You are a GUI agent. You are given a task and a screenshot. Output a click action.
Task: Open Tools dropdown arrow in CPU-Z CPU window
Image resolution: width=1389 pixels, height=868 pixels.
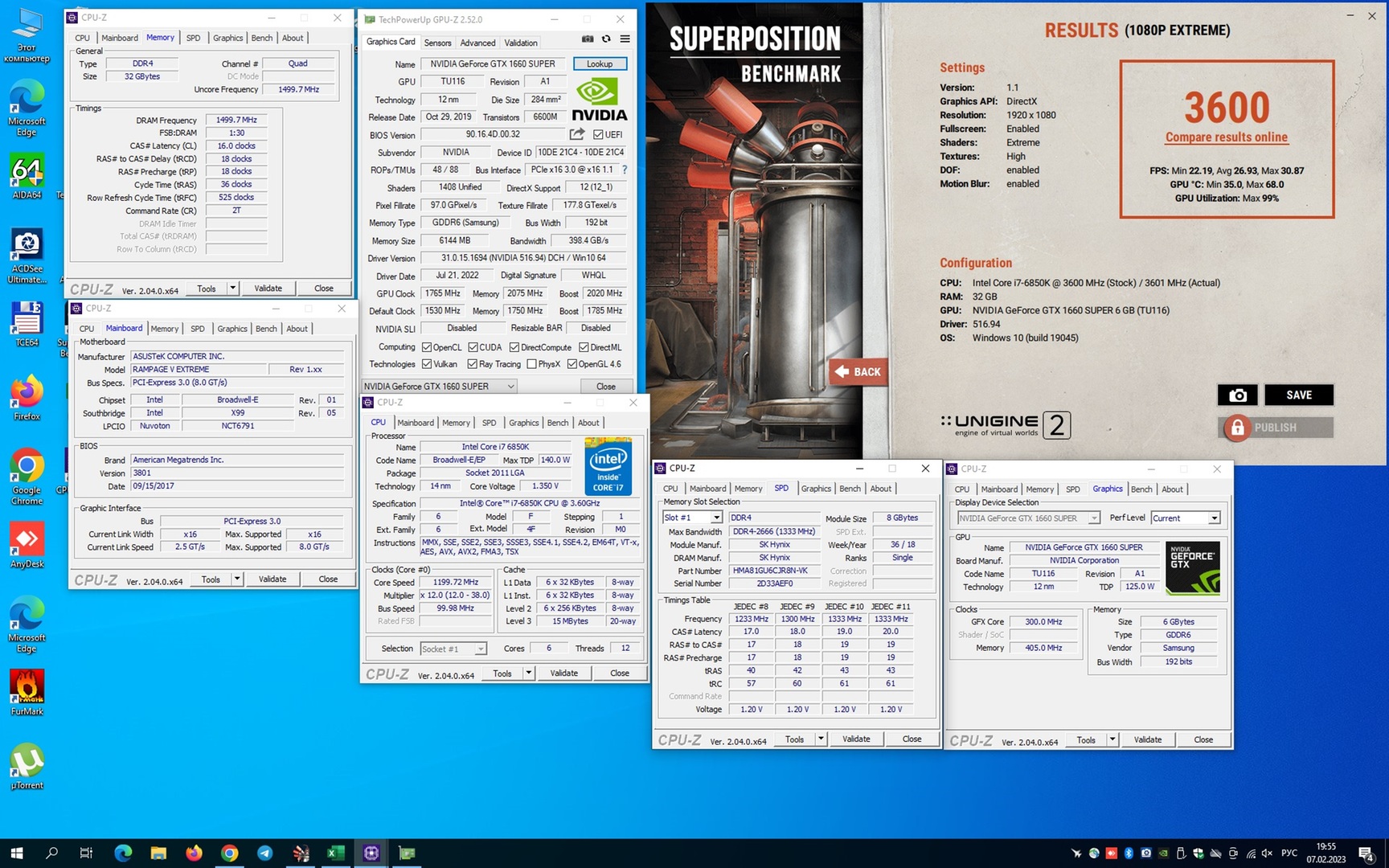[x=528, y=673]
